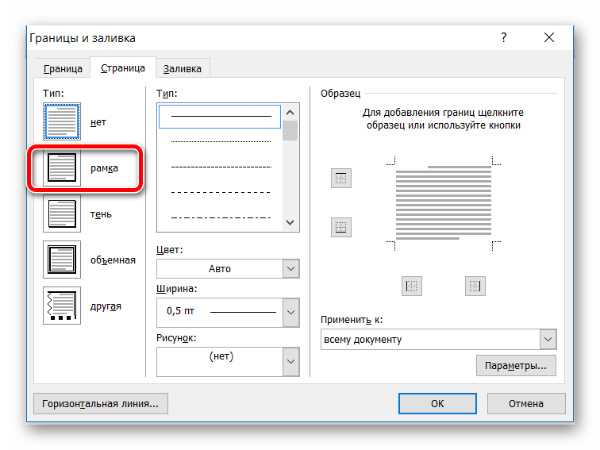Open the Цвет color dropdown
This screenshot has height=450, width=600.
click(291, 269)
